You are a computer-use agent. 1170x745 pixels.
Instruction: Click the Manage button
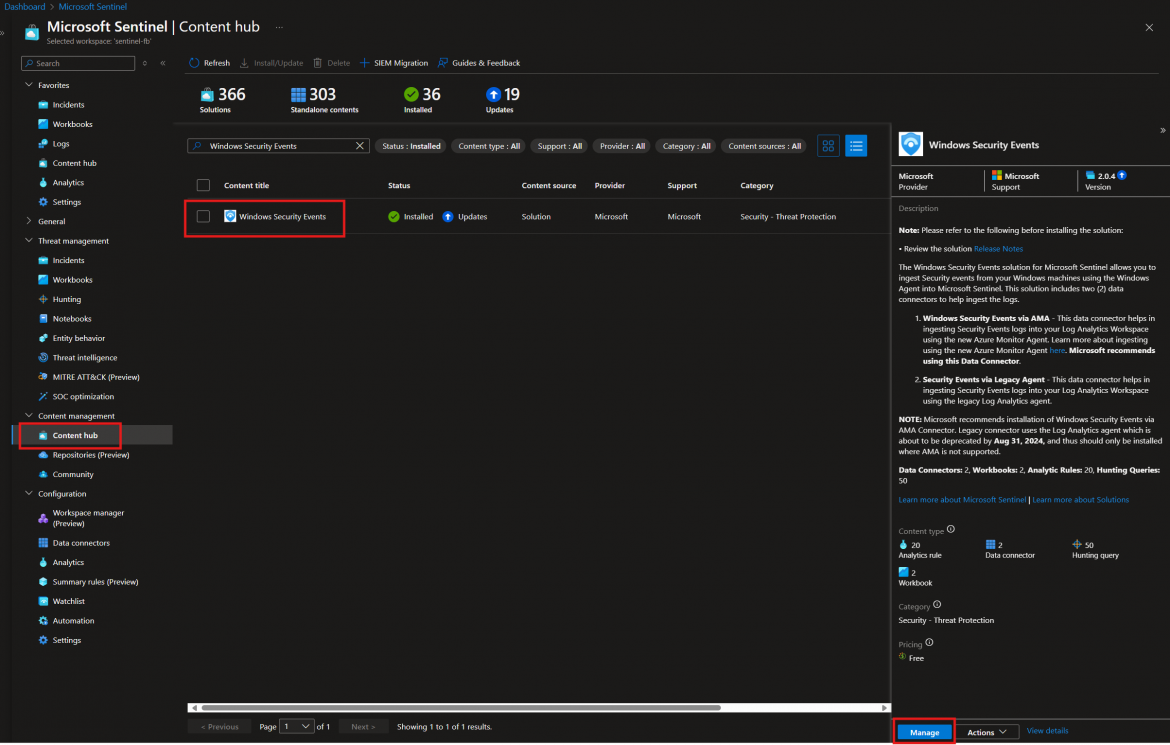[x=923, y=731]
